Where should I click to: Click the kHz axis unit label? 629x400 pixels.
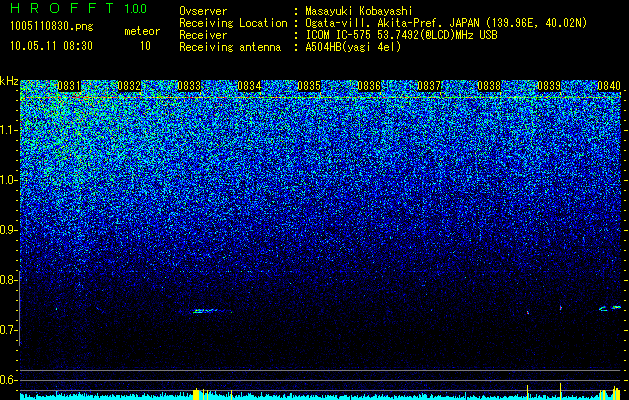tap(9, 81)
